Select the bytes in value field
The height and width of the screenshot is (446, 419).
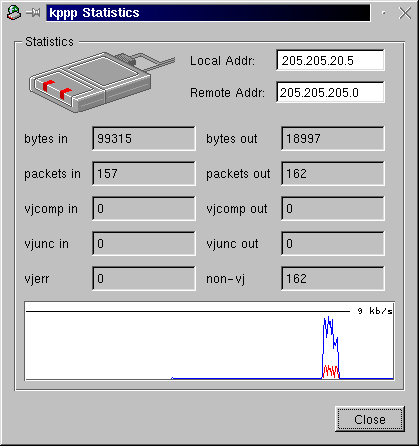pos(144,138)
